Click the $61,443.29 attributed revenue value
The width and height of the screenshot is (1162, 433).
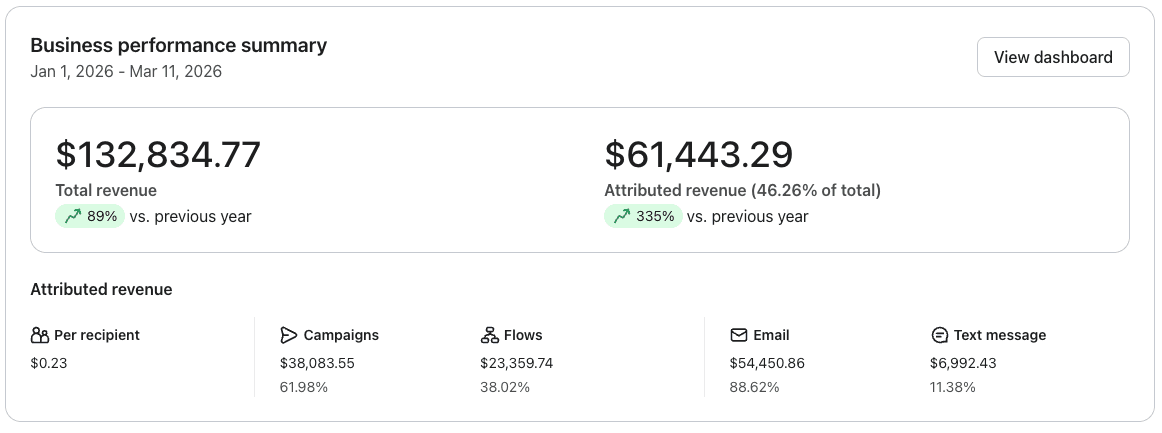coord(699,154)
